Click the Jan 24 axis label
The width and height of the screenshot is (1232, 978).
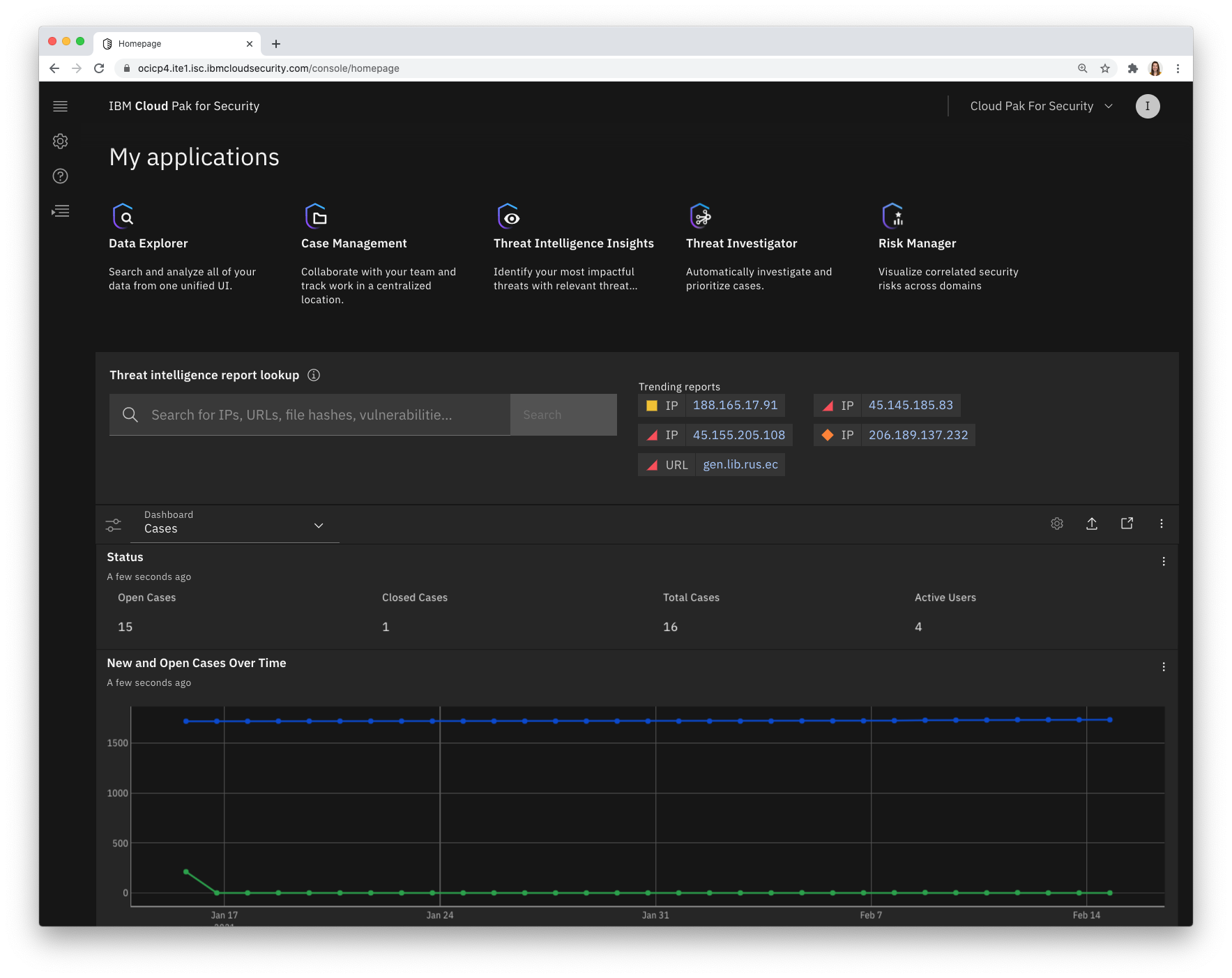coord(440,915)
